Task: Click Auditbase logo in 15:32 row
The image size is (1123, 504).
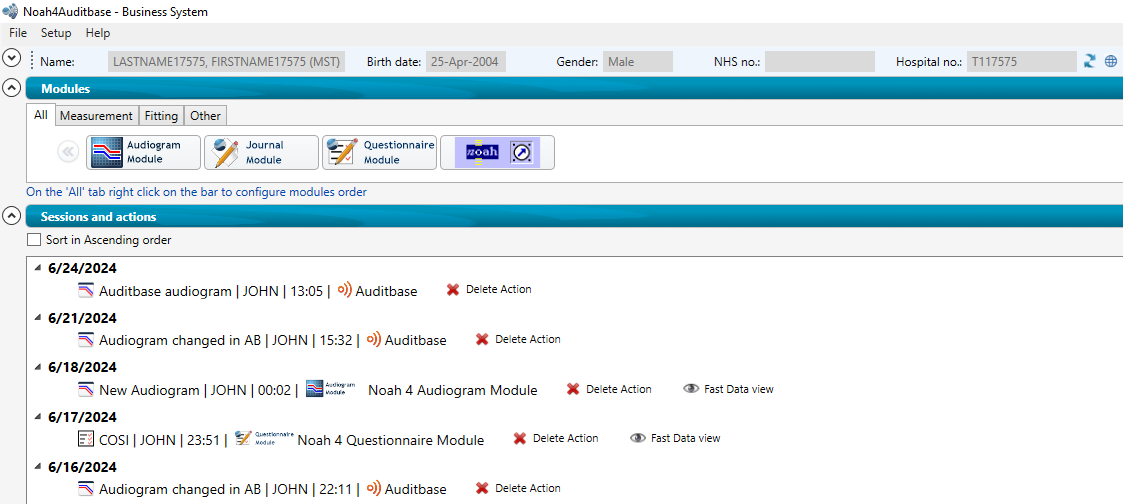Action: pos(374,340)
